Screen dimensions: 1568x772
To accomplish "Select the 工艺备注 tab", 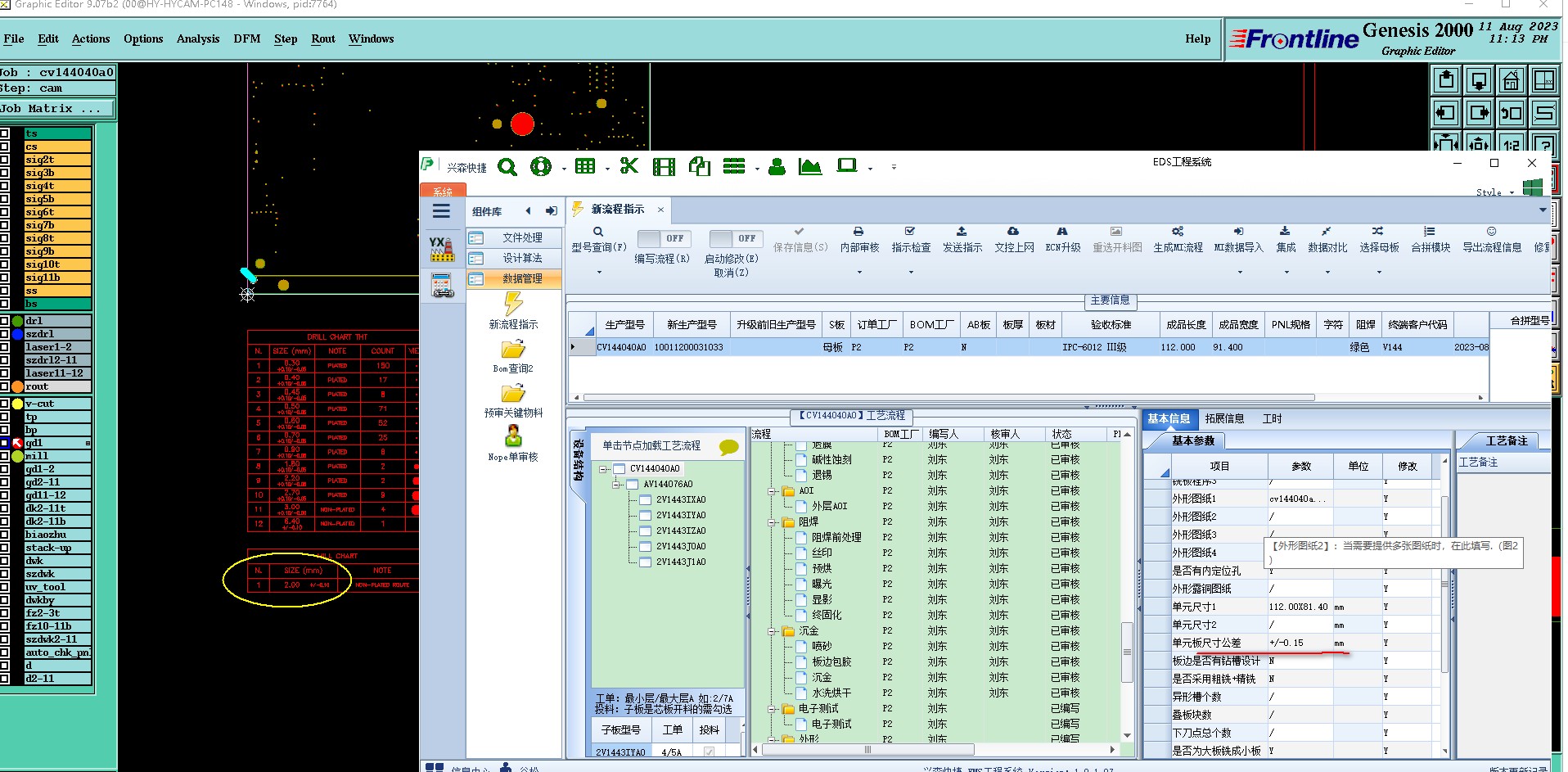I will [x=1506, y=440].
